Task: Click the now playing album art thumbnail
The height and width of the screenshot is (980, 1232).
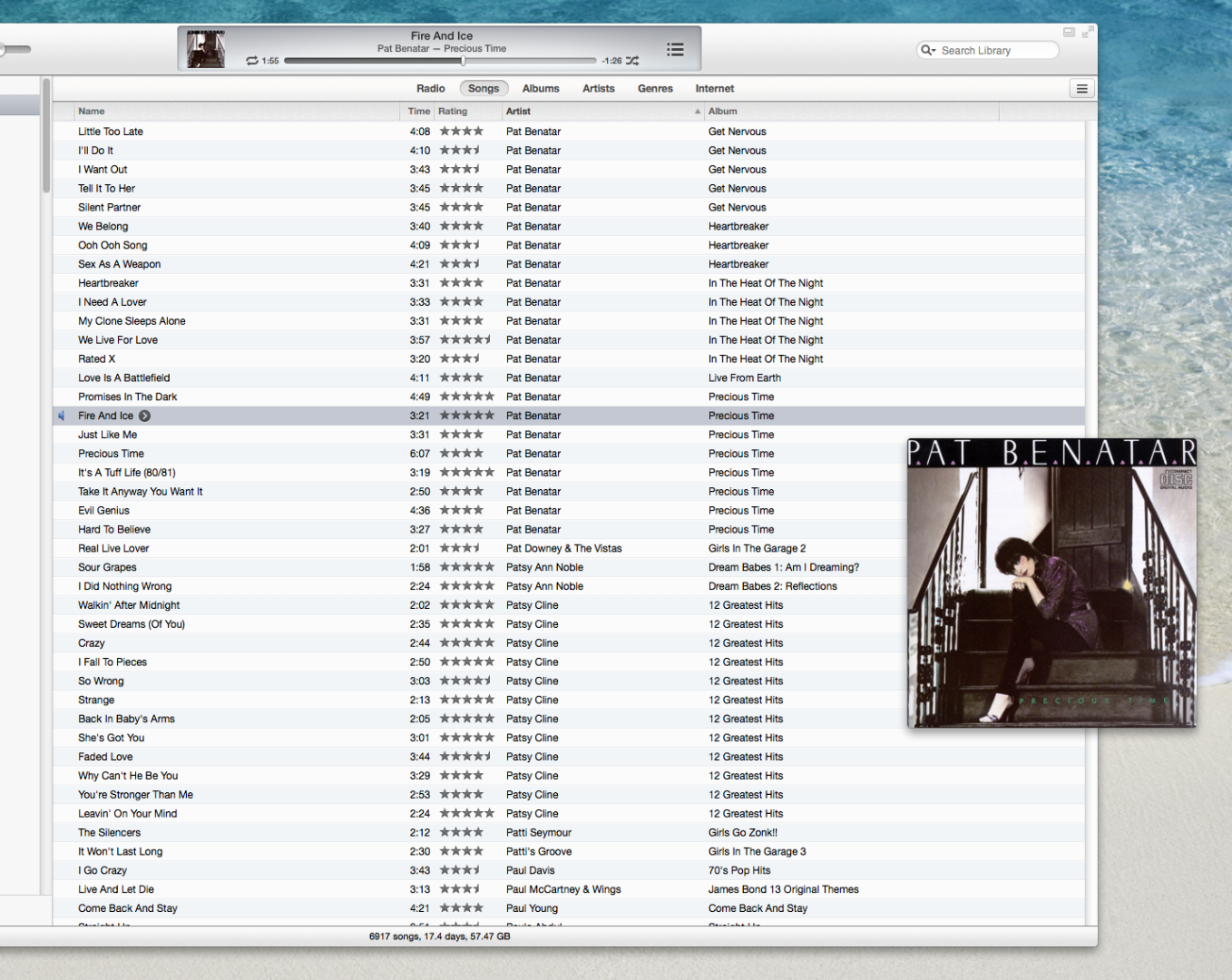Action: tap(206, 49)
